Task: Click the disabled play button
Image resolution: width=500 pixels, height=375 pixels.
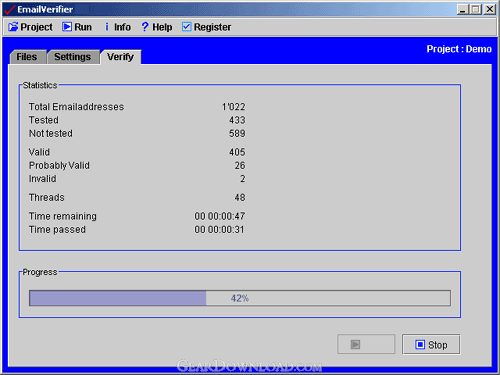Action: coord(366,344)
